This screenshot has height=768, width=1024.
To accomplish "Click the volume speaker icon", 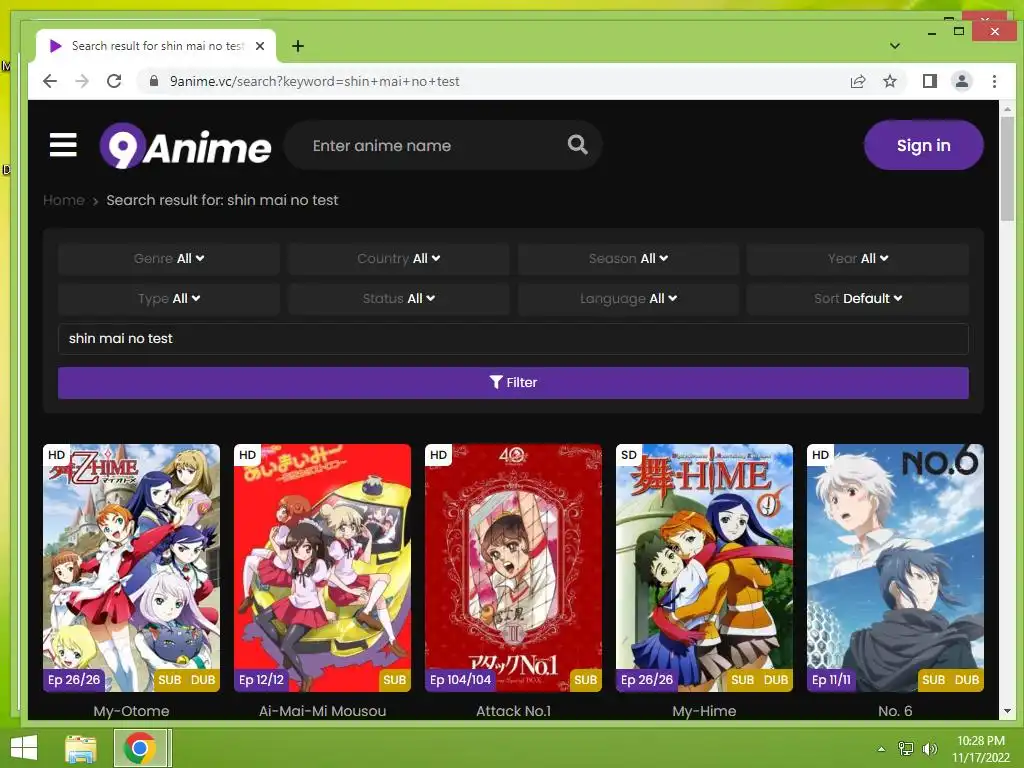I will (x=930, y=749).
